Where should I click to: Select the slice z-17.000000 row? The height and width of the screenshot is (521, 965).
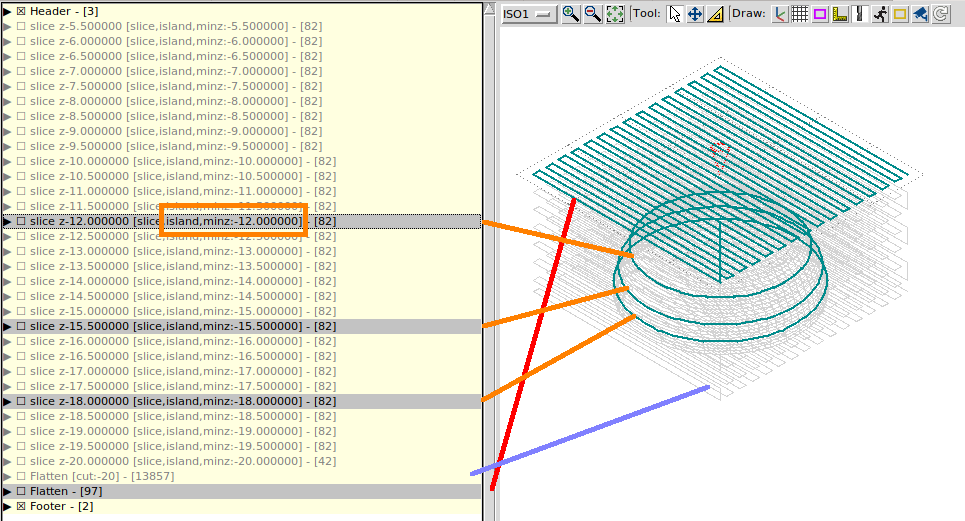(x=241, y=372)
